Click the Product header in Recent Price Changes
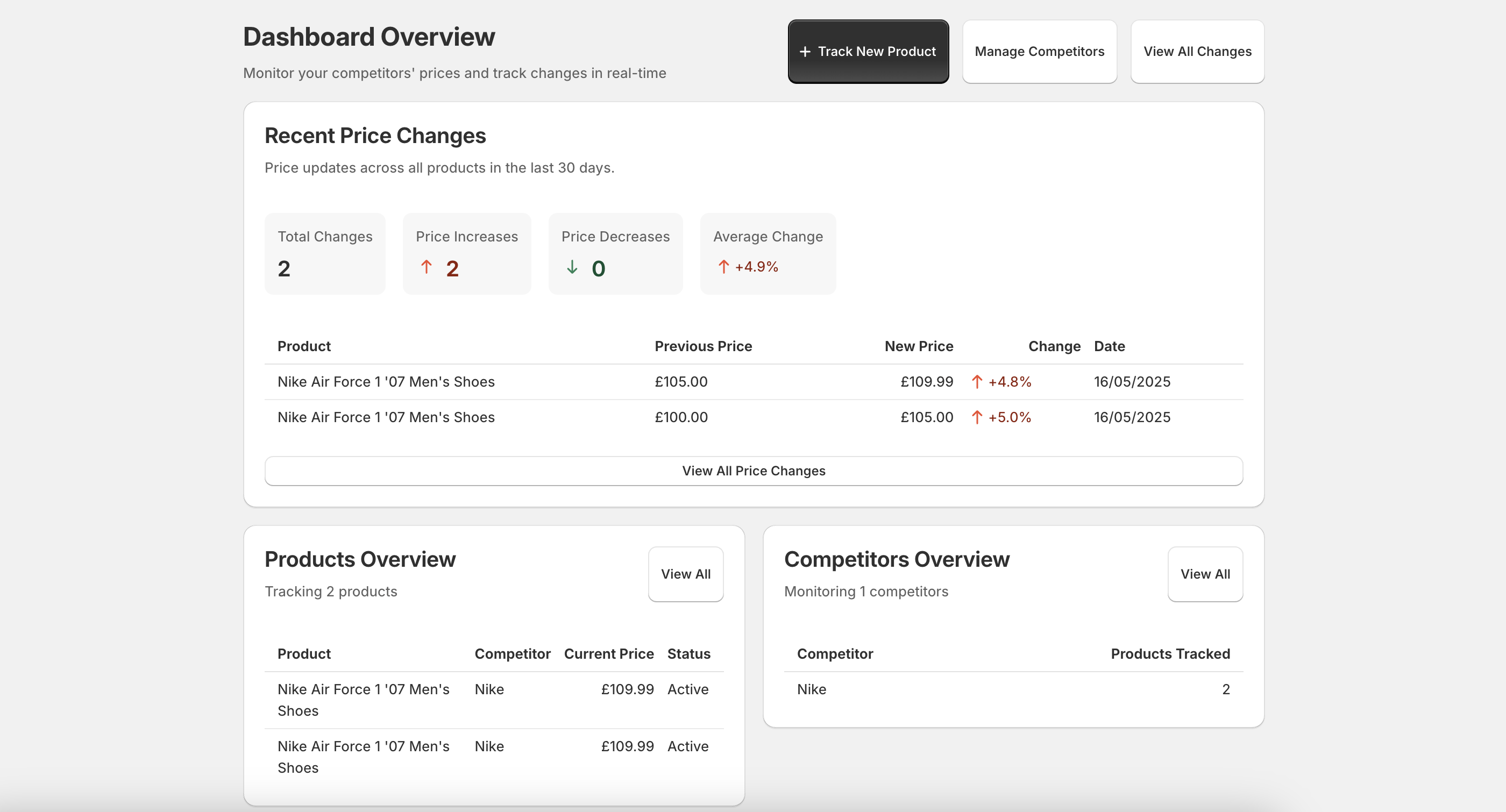 tap(304, 346)
